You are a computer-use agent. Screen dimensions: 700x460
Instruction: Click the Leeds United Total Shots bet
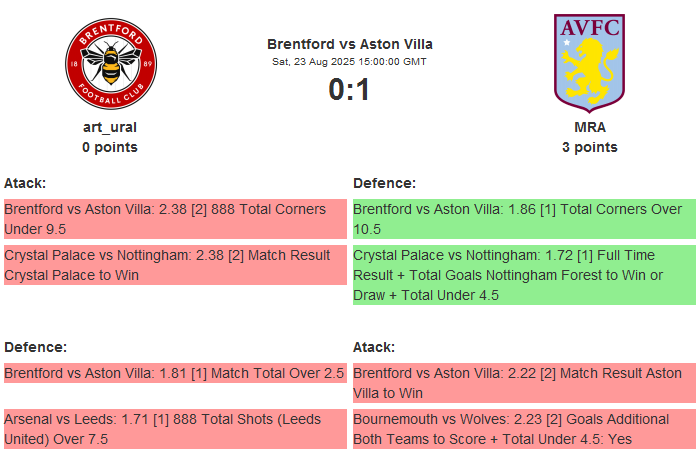[174, 429]
